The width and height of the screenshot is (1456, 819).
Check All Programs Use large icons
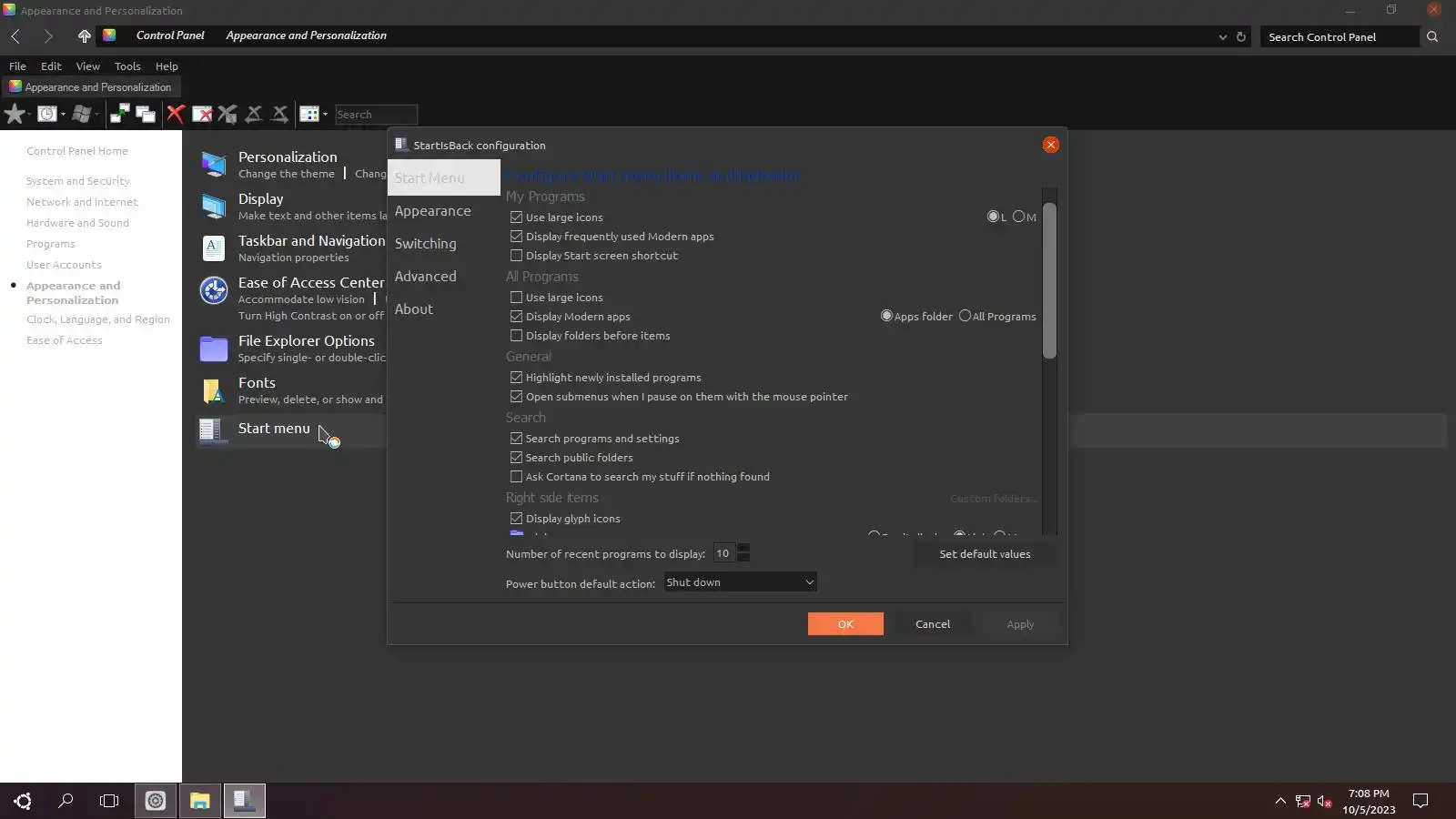[x=516, y=298]
